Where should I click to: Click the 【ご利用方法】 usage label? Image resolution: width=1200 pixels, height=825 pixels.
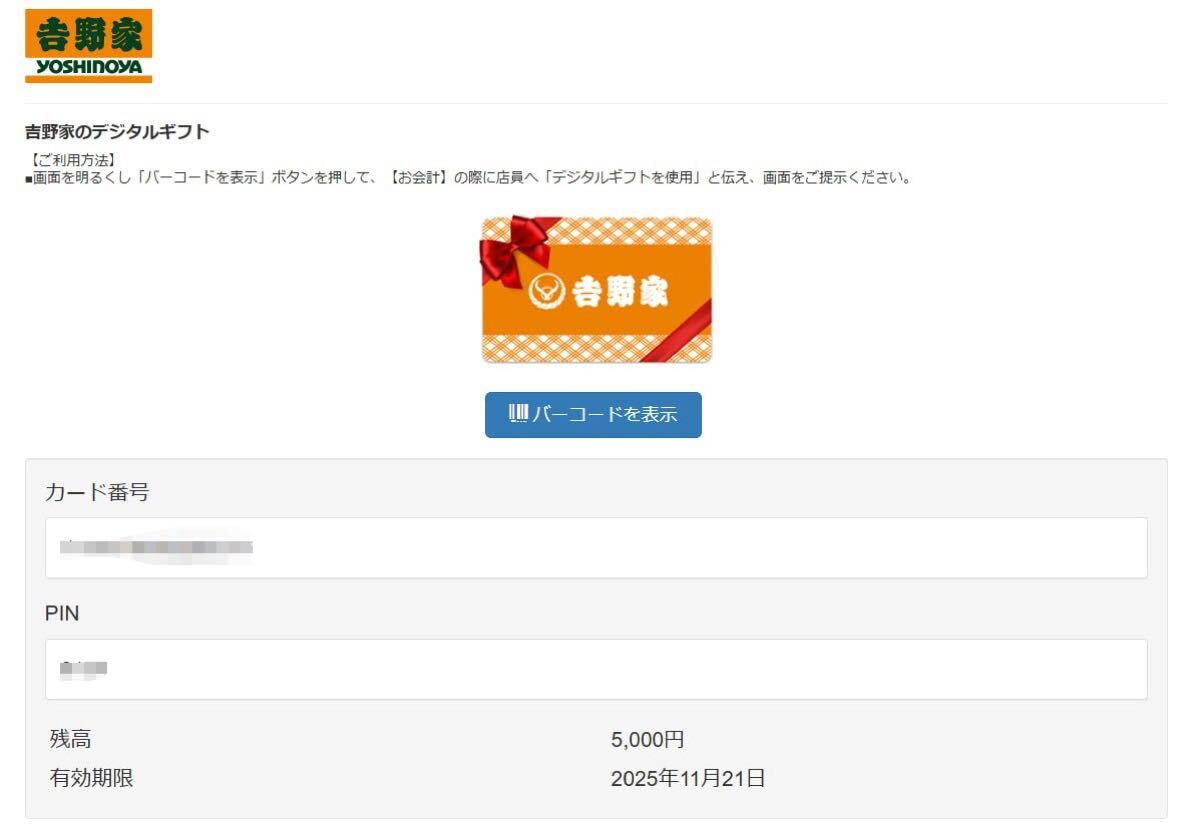pos(73,160)
